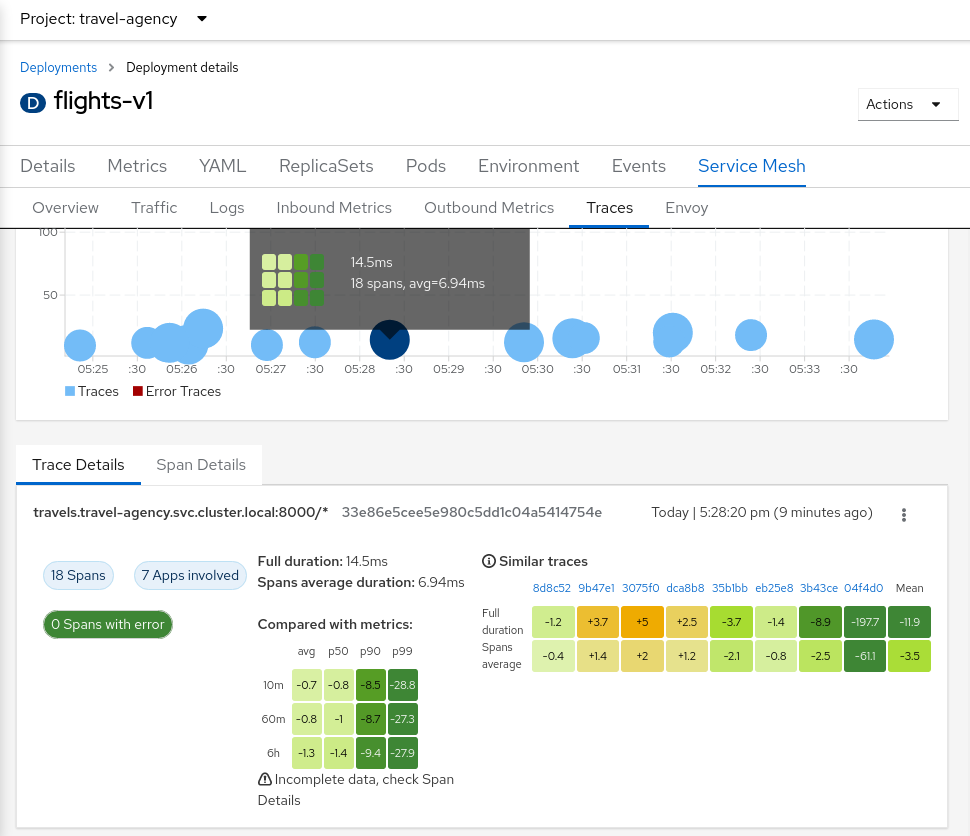Open the kebab menu in trace details
The image size is (970, 836).
click(x=904, y=515)
